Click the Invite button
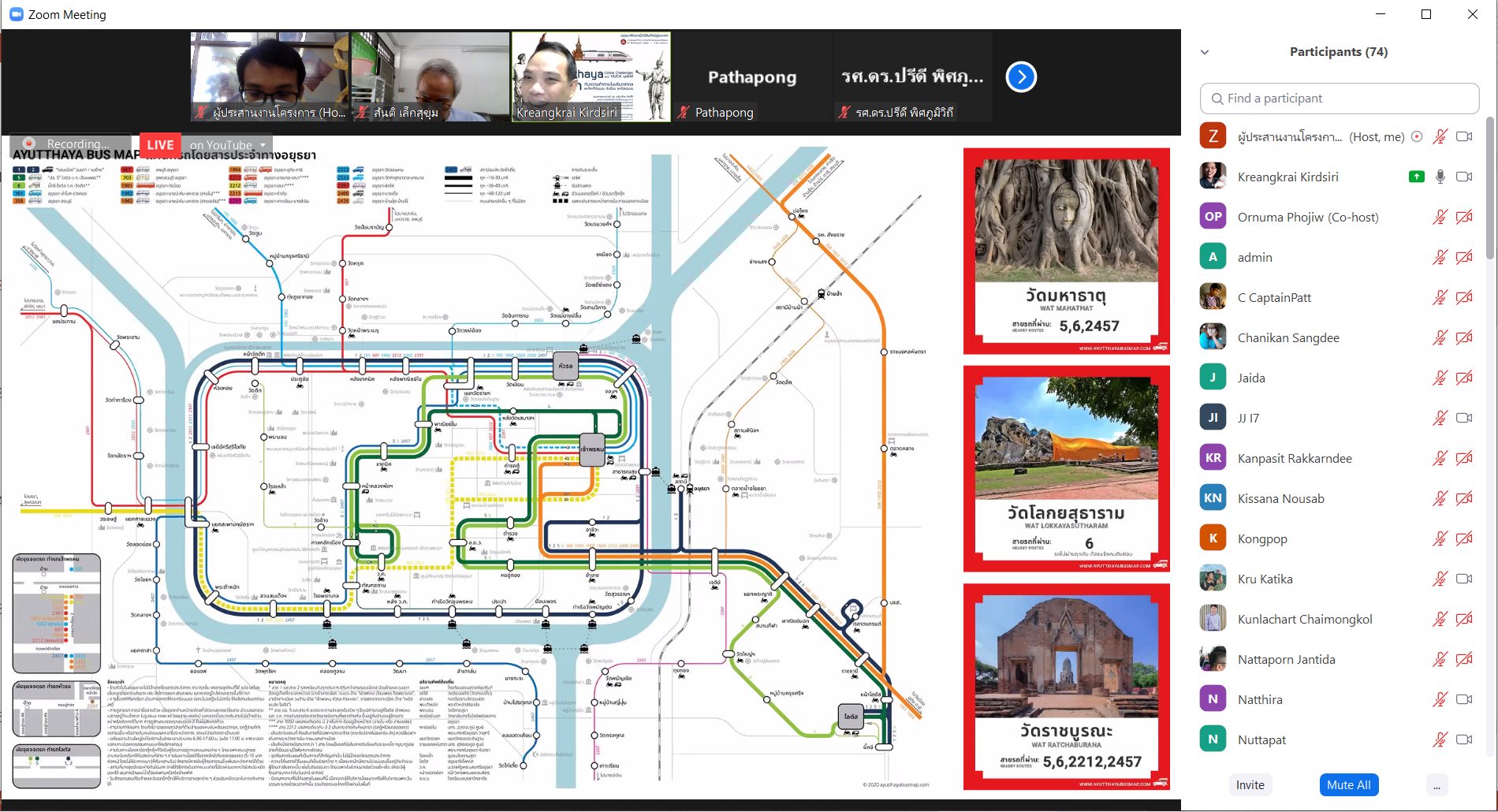The image size is (1498, 812). pos(1250,784)
